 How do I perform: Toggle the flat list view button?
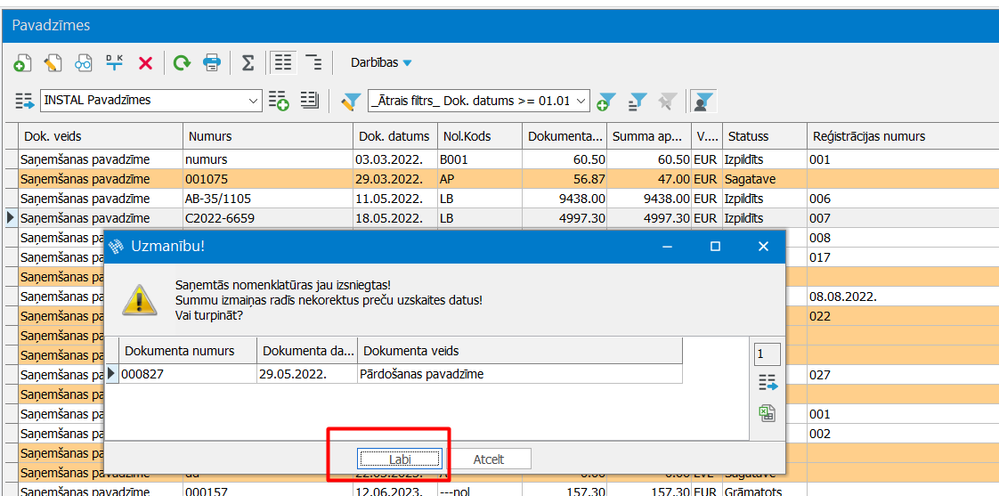point(284,63)
